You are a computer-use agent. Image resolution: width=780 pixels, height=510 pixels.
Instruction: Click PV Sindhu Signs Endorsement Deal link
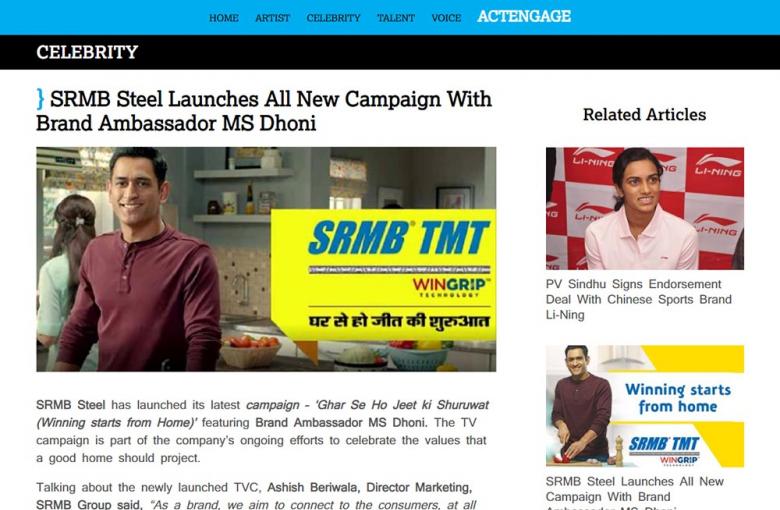(x=639, y=300)
